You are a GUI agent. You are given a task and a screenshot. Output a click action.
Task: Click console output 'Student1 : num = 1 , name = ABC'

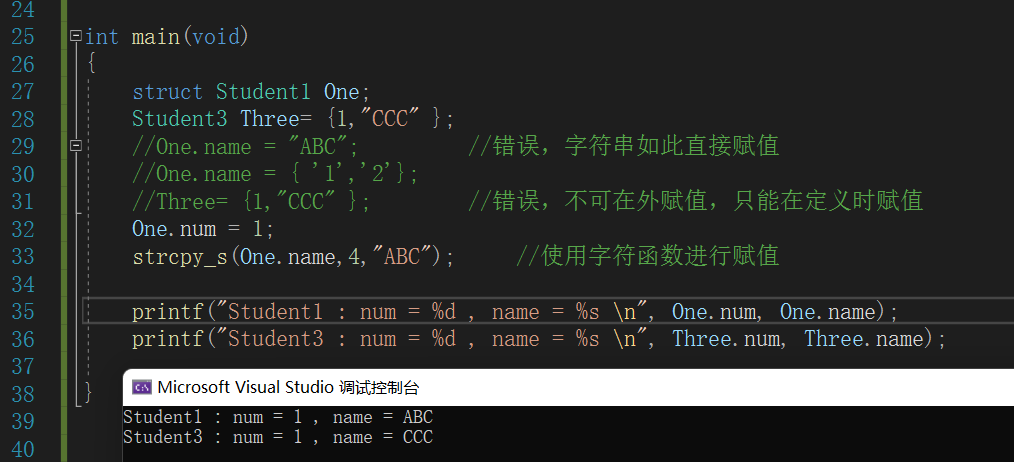click(x=278, y=417)
